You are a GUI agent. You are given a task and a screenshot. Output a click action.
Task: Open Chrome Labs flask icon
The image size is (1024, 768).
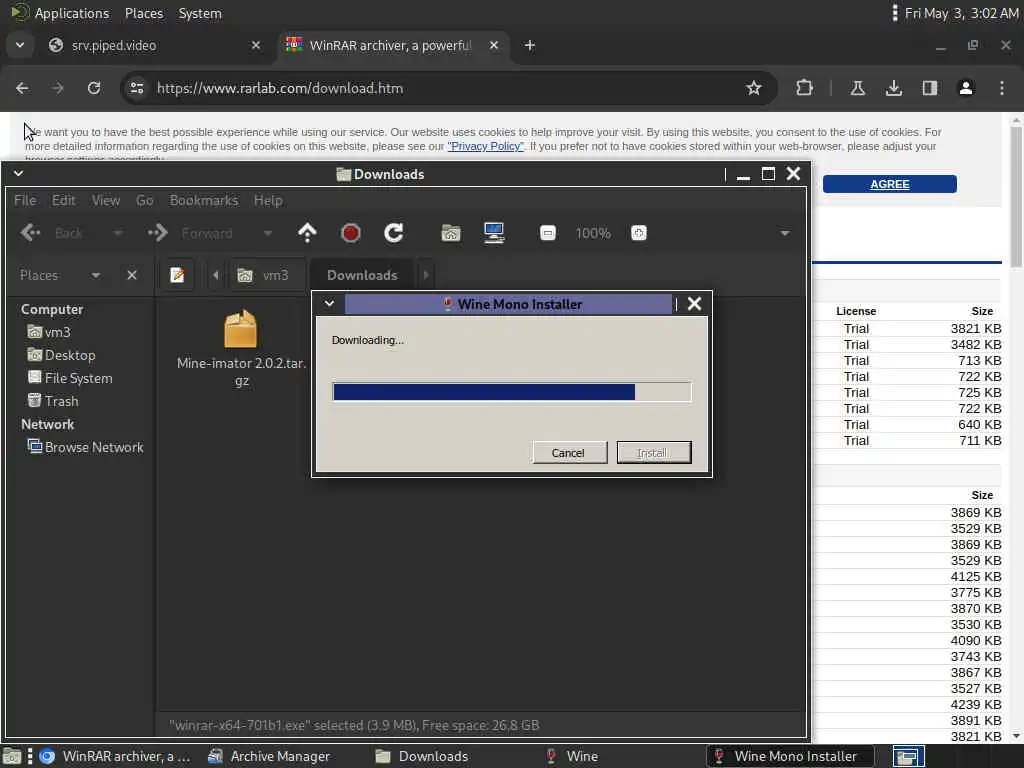tap(857, 88)
